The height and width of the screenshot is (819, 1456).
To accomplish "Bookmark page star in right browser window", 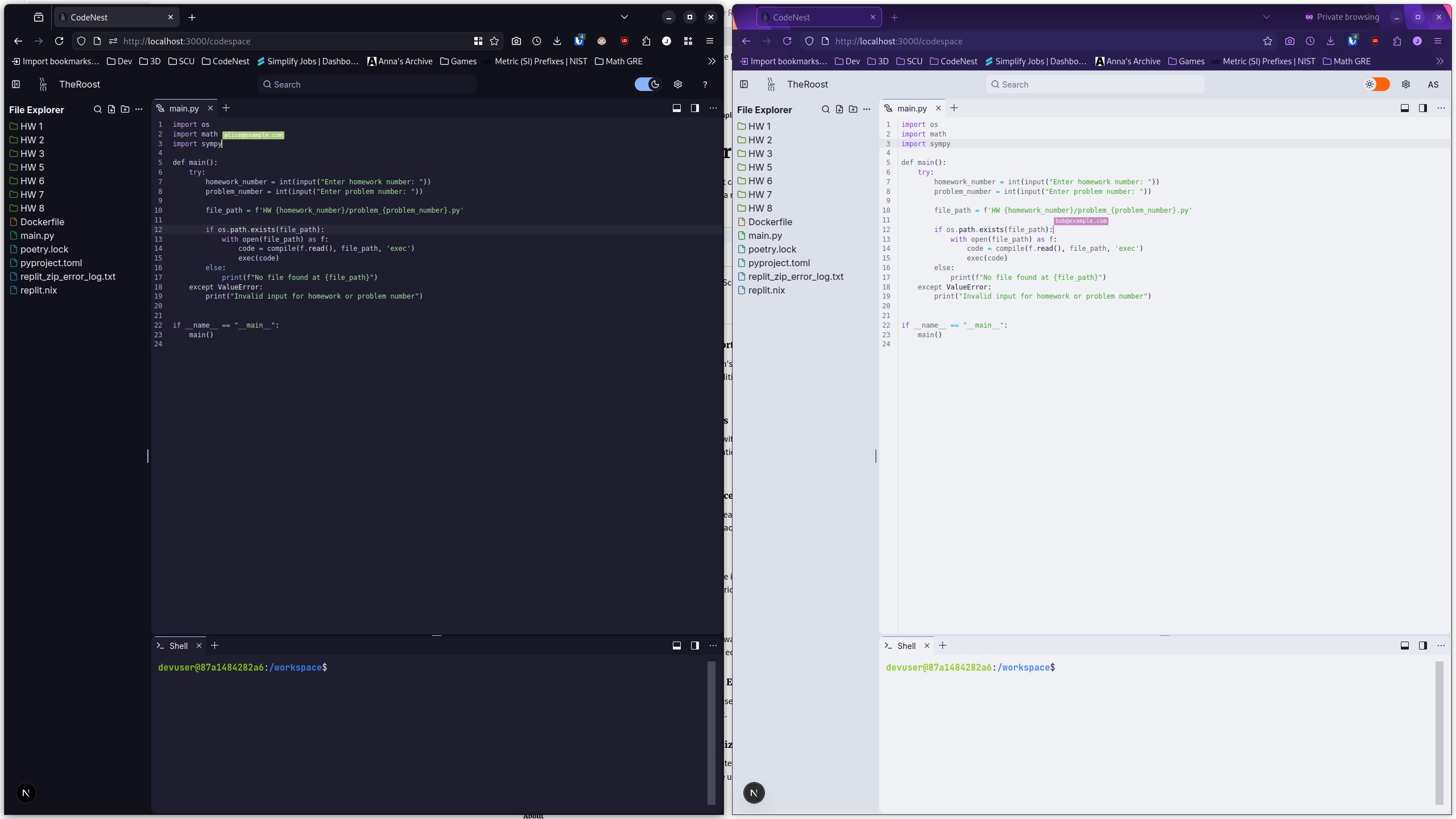I will coord(1268,41).
